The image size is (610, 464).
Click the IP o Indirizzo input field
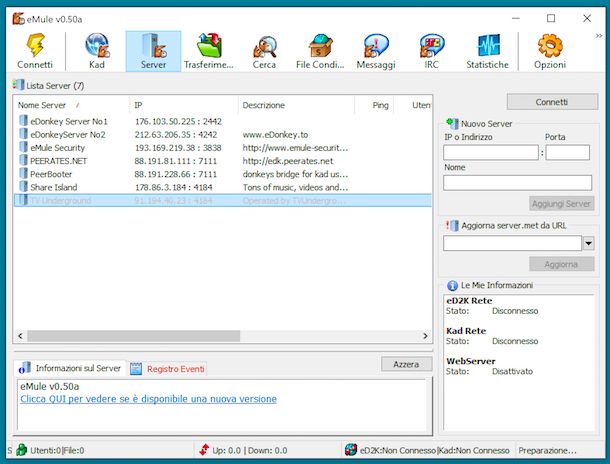tap(491, 152)
